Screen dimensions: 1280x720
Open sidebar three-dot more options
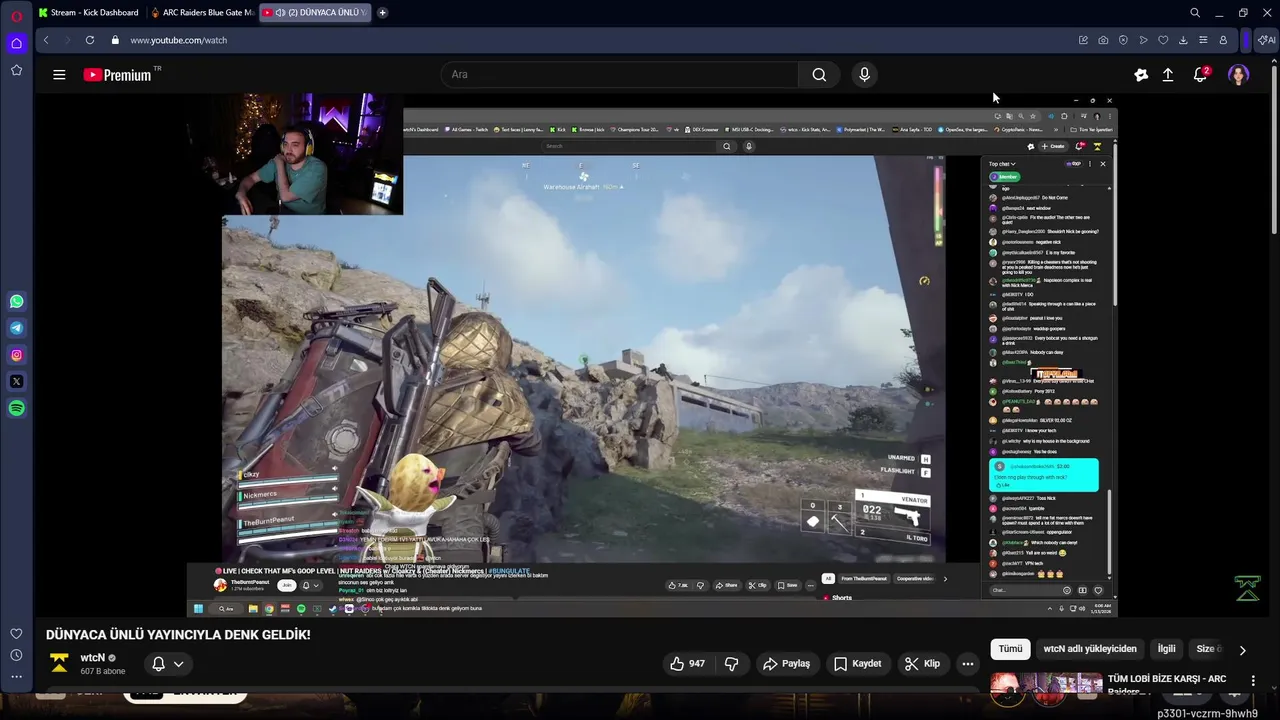16,677
